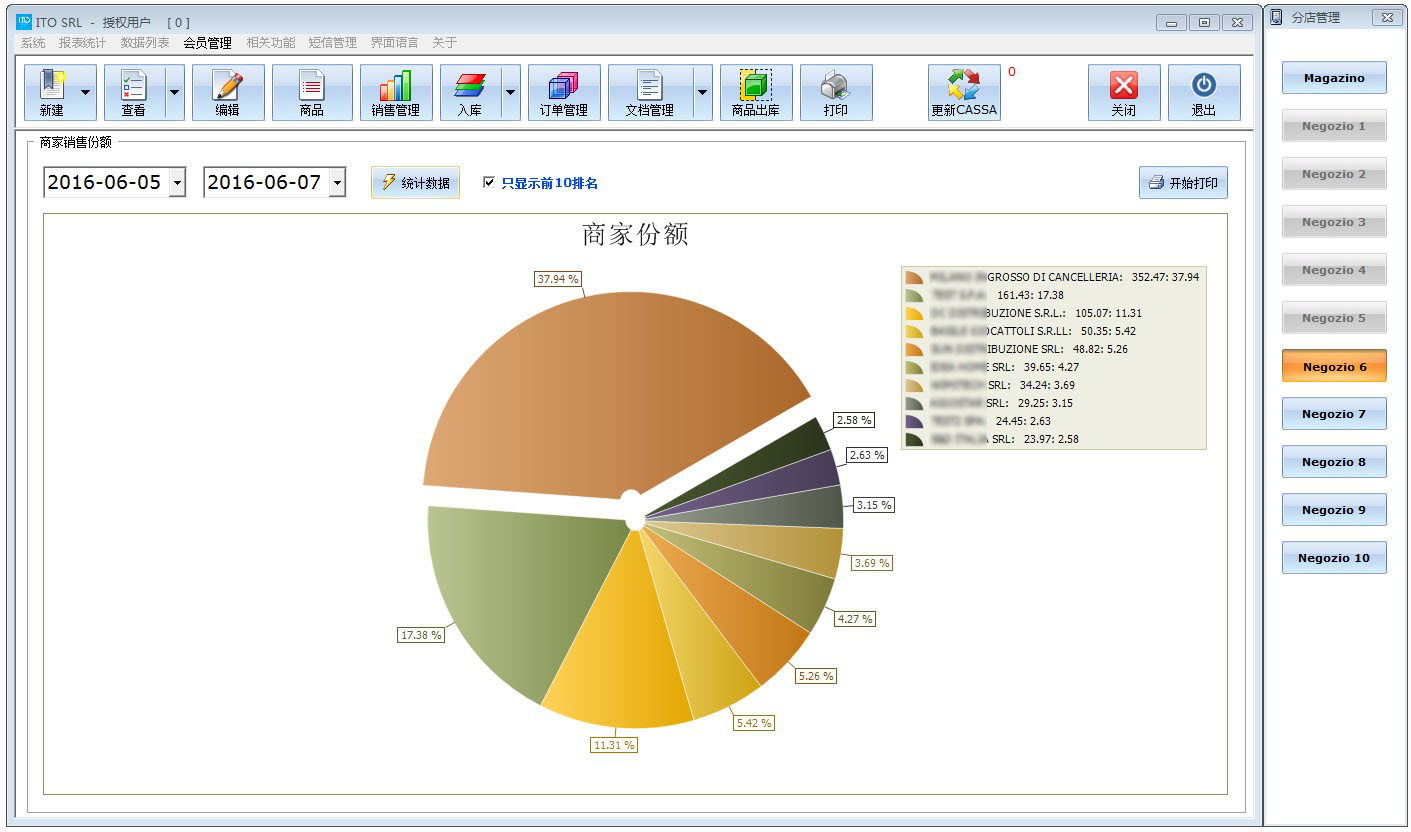Image resolution: width=1411 pixels, height=832 pixels.
Task: Click the 开始打印 button
Action: click(x=1183, y=183)
